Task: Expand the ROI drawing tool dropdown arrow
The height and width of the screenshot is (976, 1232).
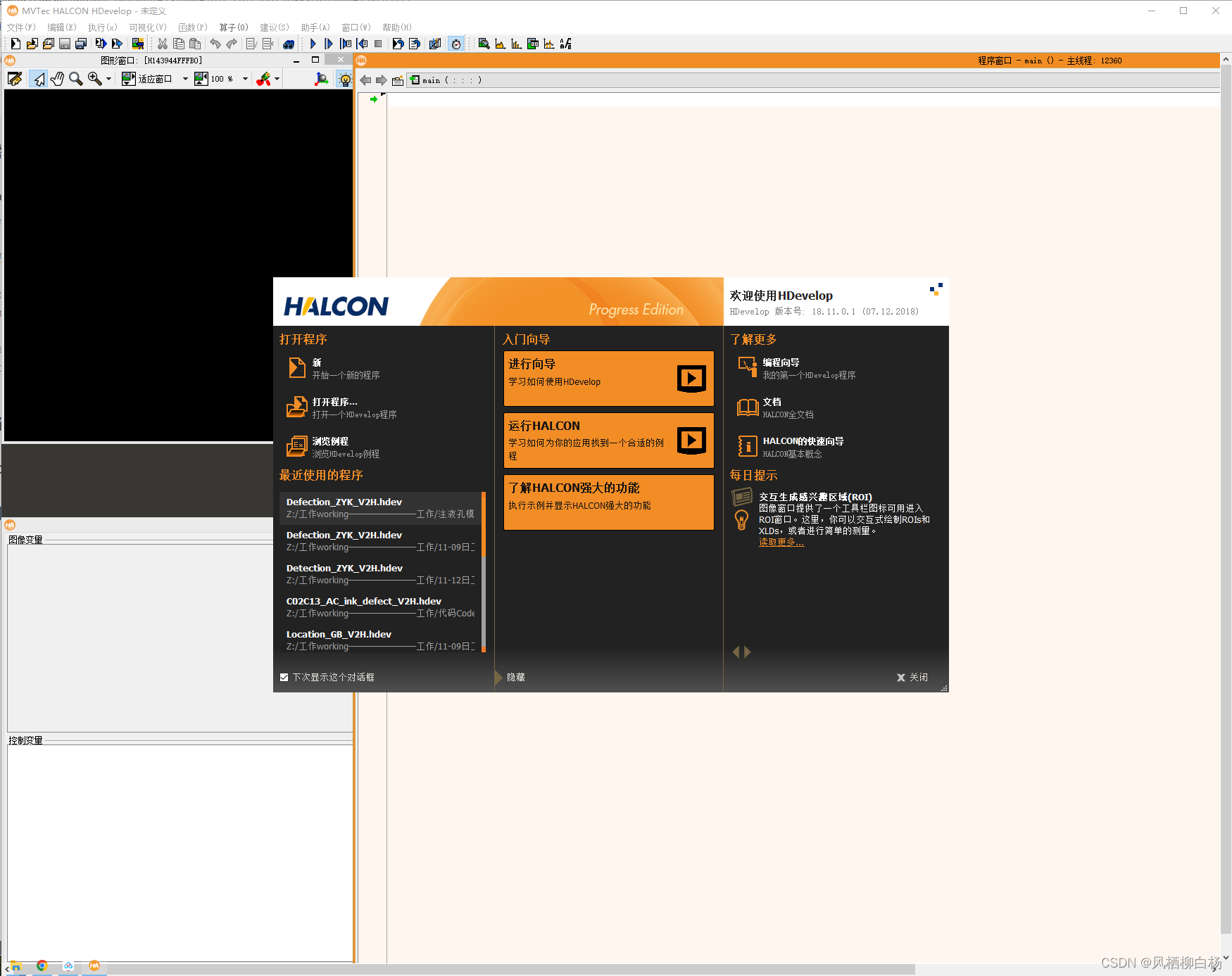Action: click(277, 79)
